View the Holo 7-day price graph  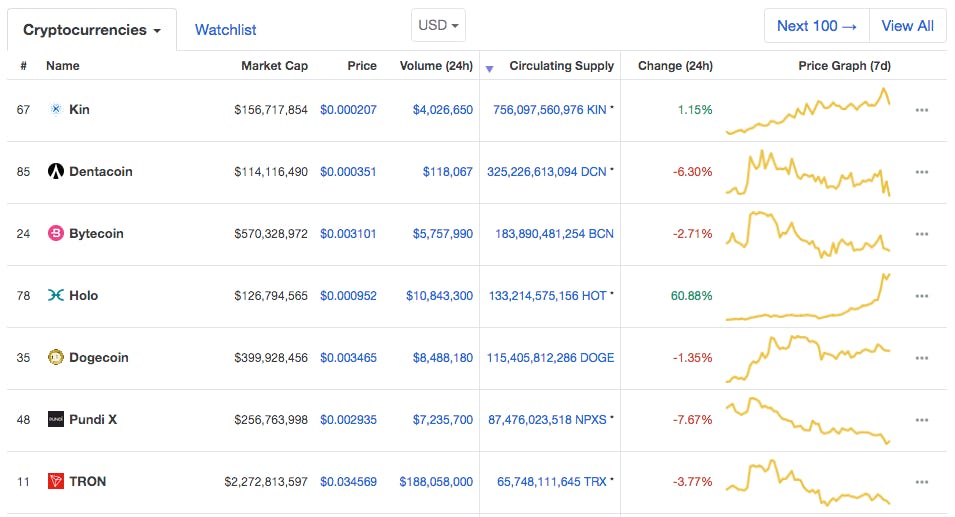[808, 296]
